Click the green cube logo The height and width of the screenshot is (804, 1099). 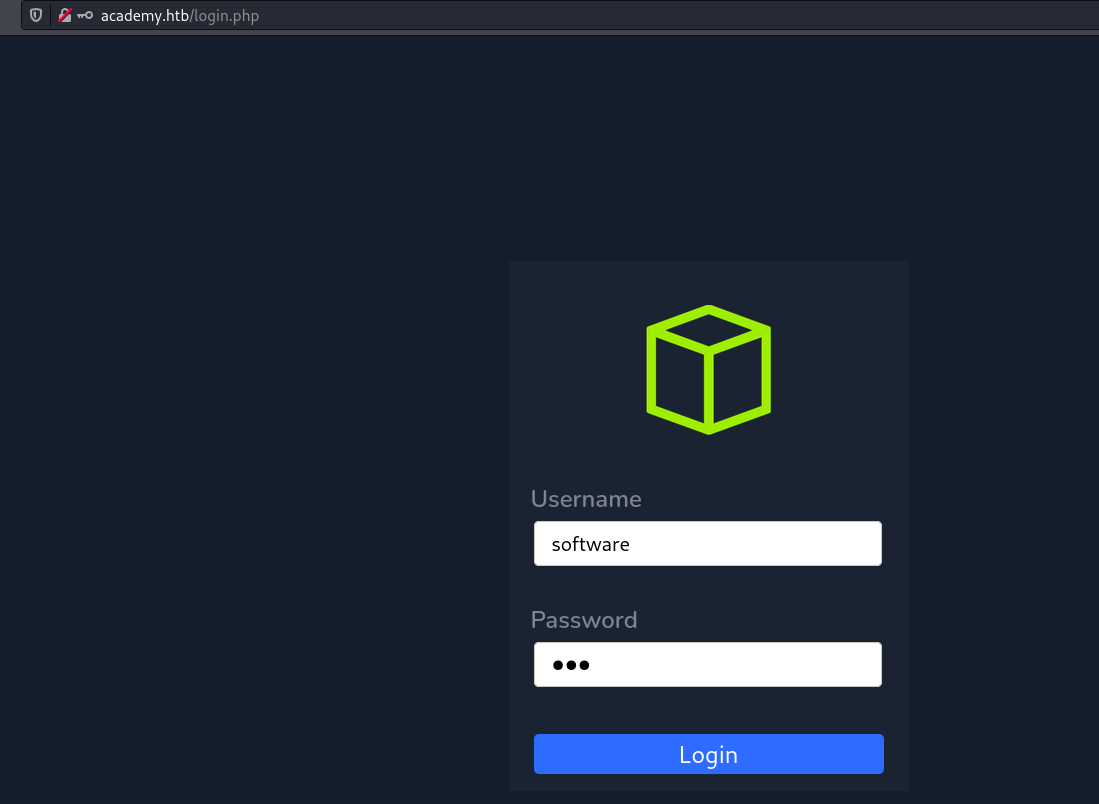(x=708, y=370)
